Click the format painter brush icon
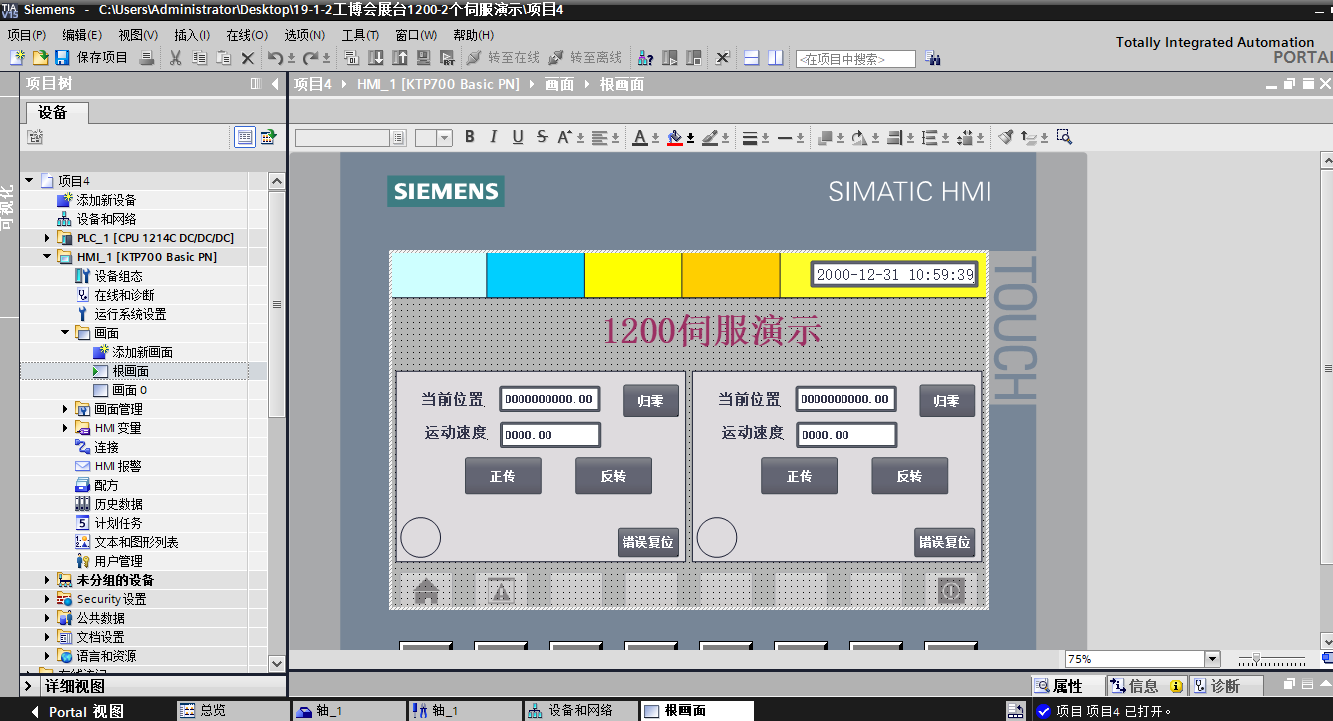This screenshot has height=721, width=1333. [x=1006, y=137]
